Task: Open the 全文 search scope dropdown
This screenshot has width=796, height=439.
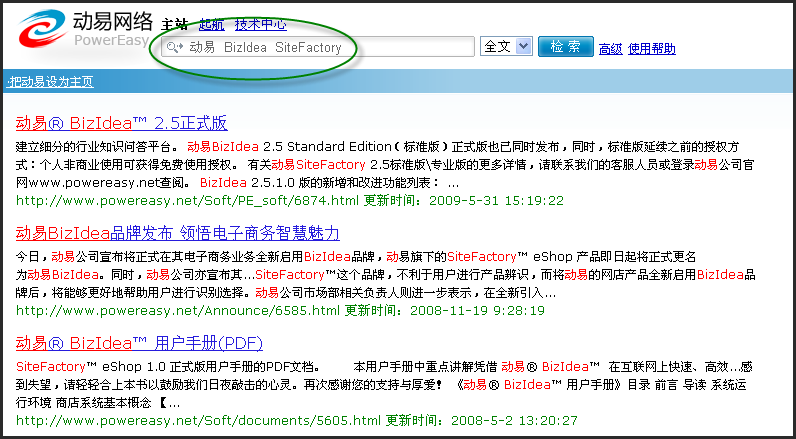Action: (509, 47)
